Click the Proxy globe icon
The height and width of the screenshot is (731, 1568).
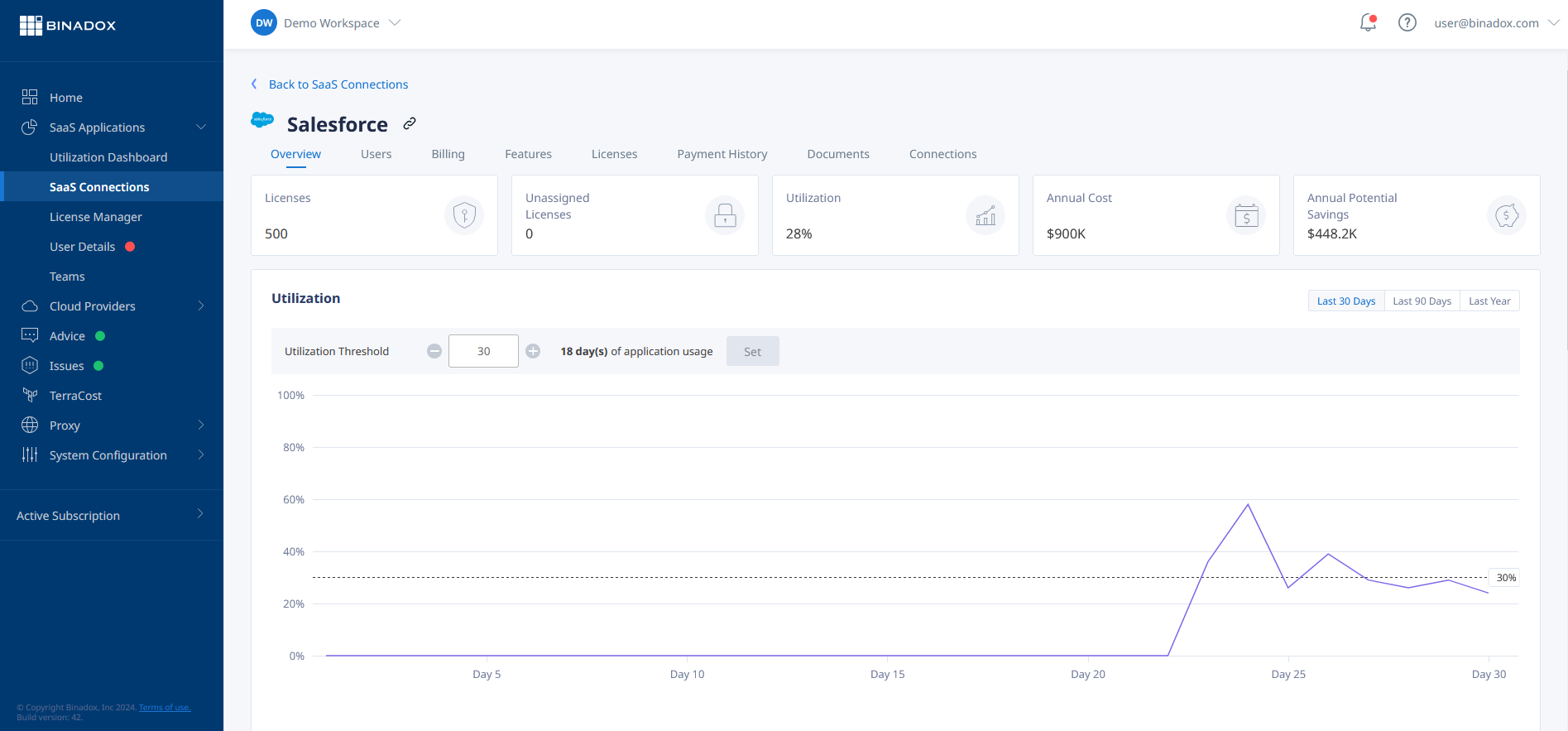[x=30, y=425]
